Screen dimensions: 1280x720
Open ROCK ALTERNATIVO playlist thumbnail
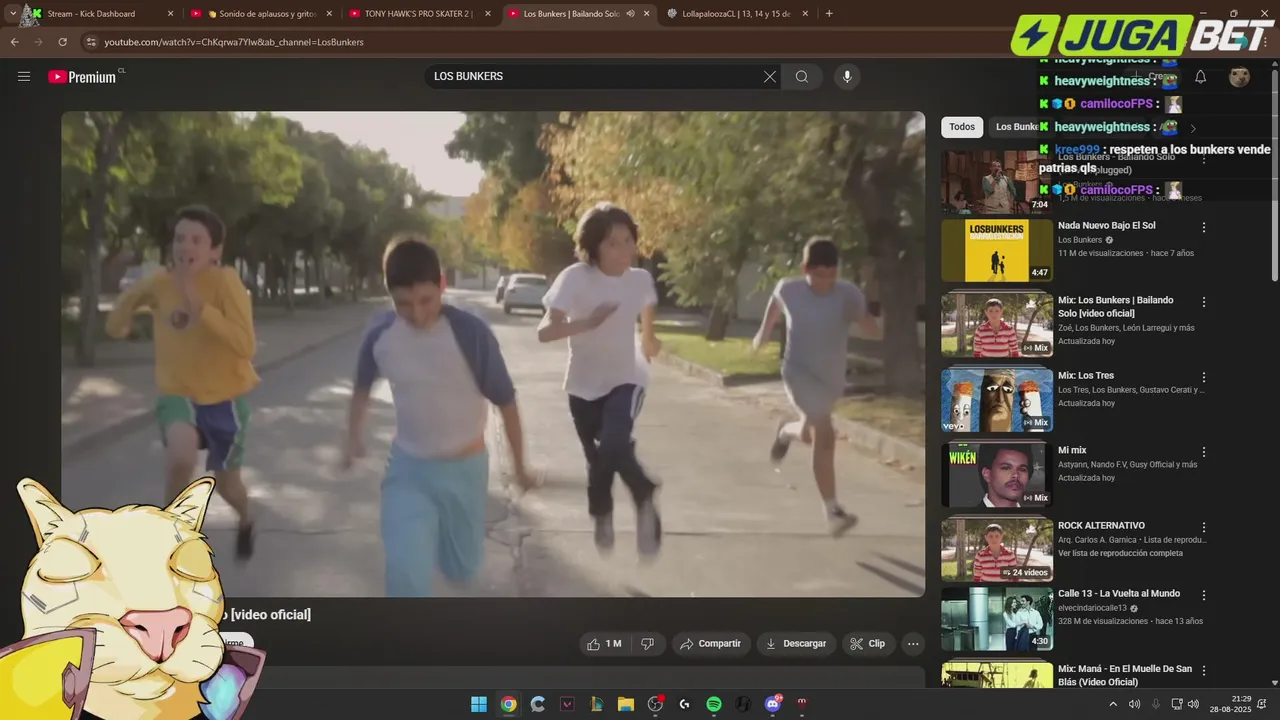[997, 550]
